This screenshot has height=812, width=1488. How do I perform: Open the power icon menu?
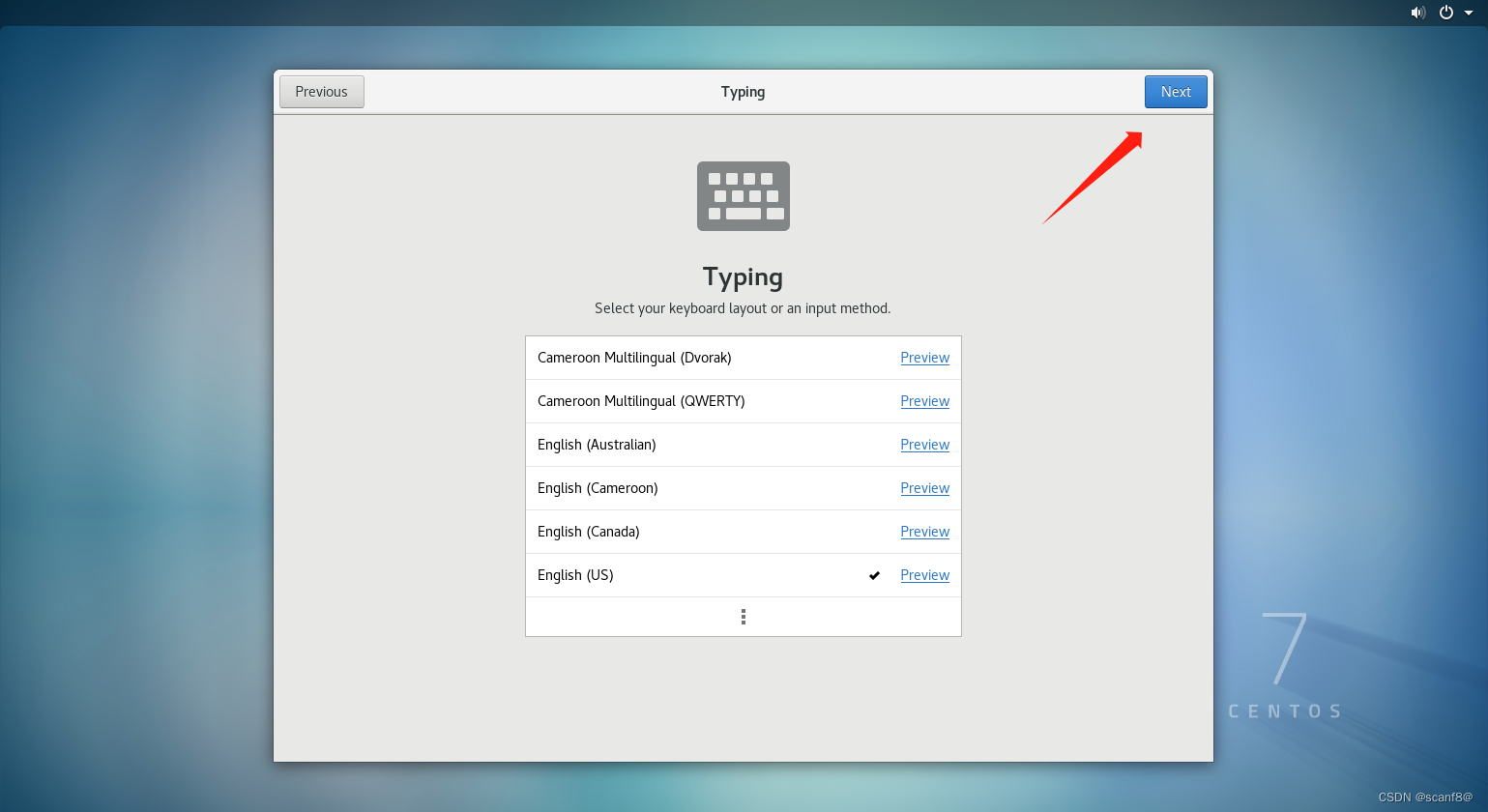pyautogui.click(x=1446, y=13)
